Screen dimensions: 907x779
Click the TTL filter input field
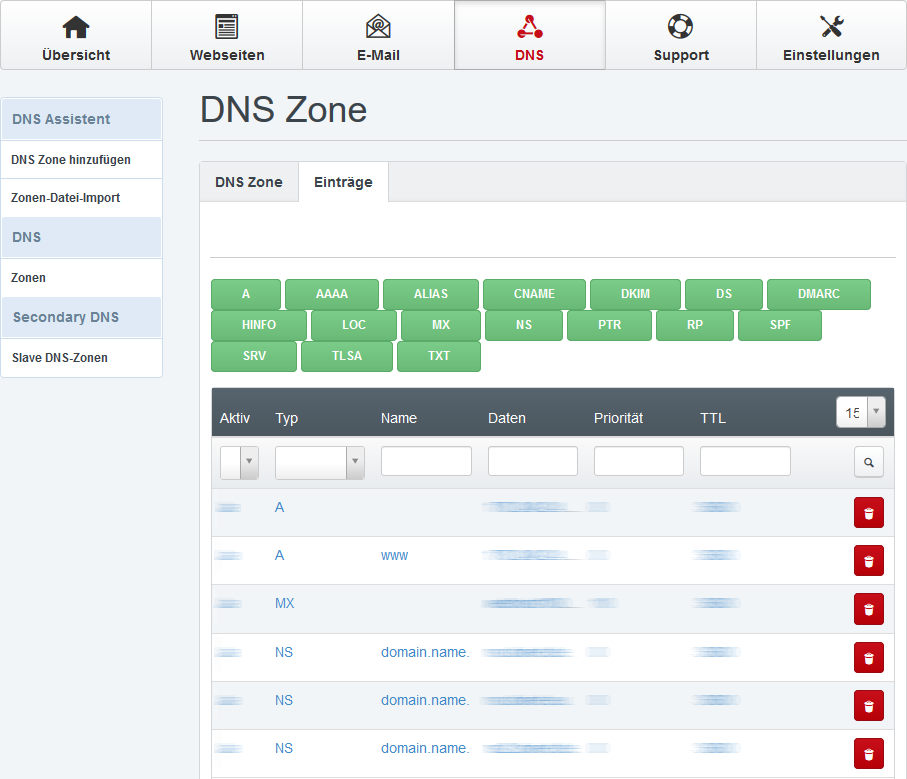[x=745, y=461]
